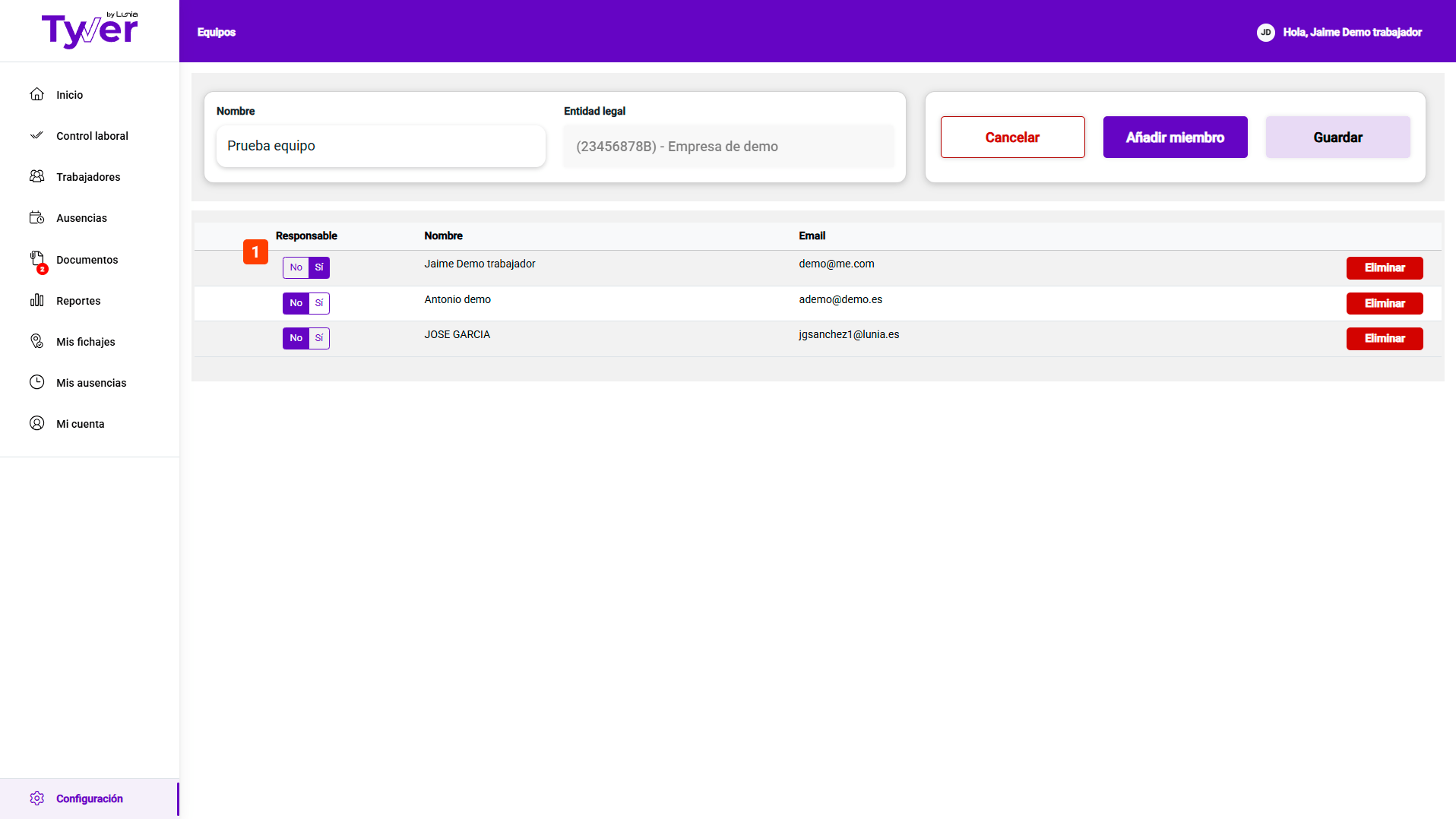
Task: Click the Equipos header title
Action: coord(217,32)
